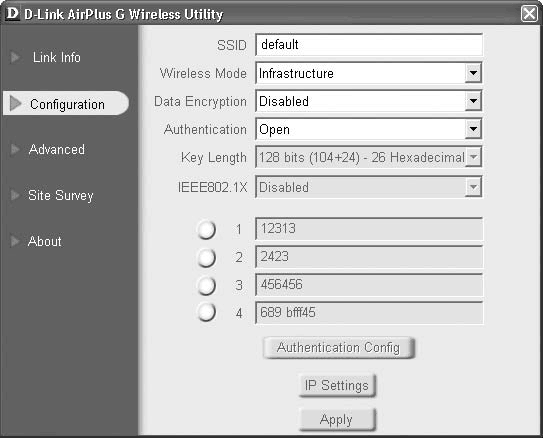Open the Wireless Mode dropdown
Viewport: 543px width, 438px height.
click(x=473, y=73)
